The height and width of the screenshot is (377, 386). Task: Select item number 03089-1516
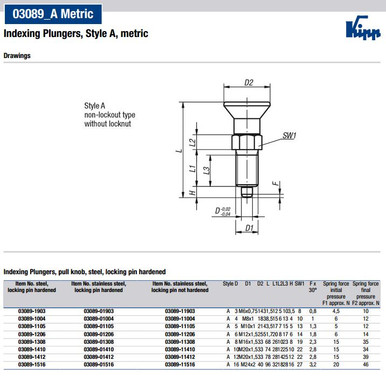tap(32, 365)
